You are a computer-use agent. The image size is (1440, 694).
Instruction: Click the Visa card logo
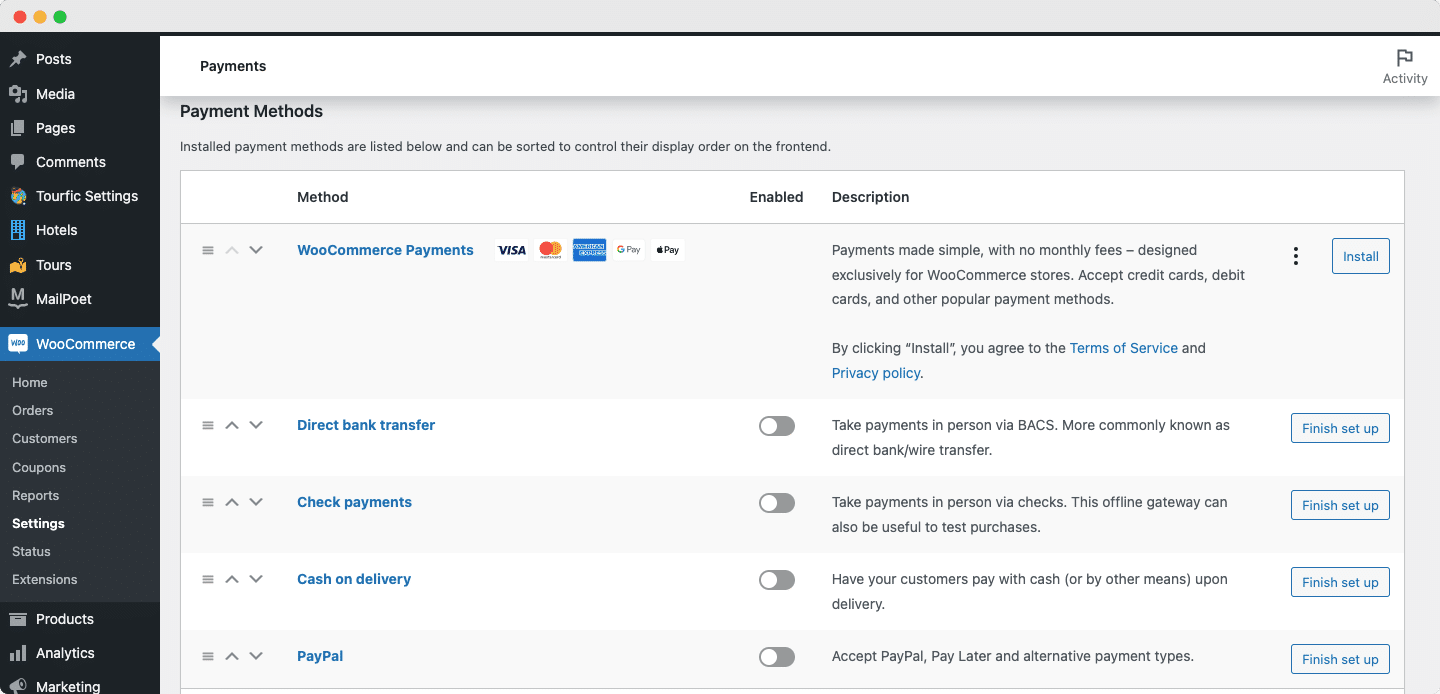point(512,250)
